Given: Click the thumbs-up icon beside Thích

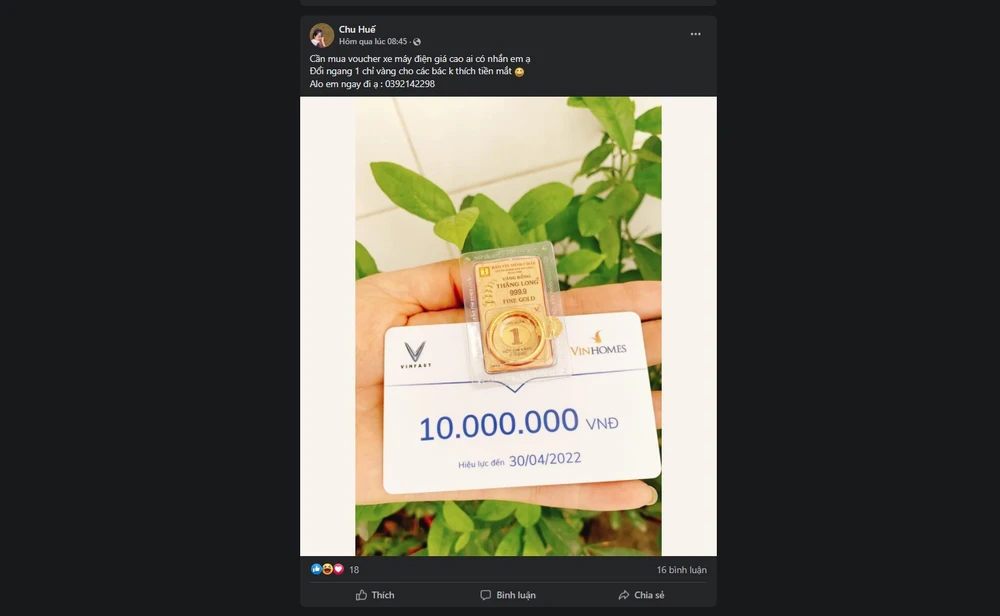Looking at the screenshot, I should click(361, 595).
